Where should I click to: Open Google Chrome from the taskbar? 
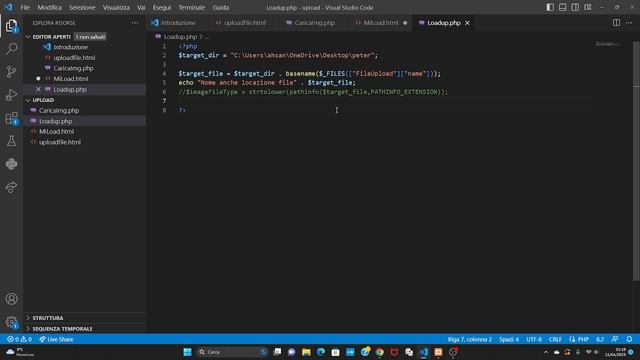click(x=380, y=352)
